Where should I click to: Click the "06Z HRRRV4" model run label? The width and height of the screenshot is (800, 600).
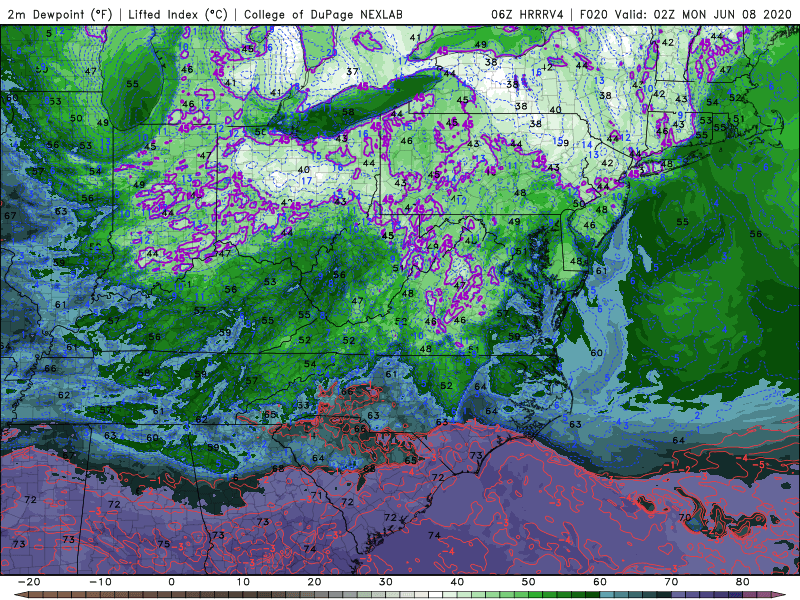527,15
